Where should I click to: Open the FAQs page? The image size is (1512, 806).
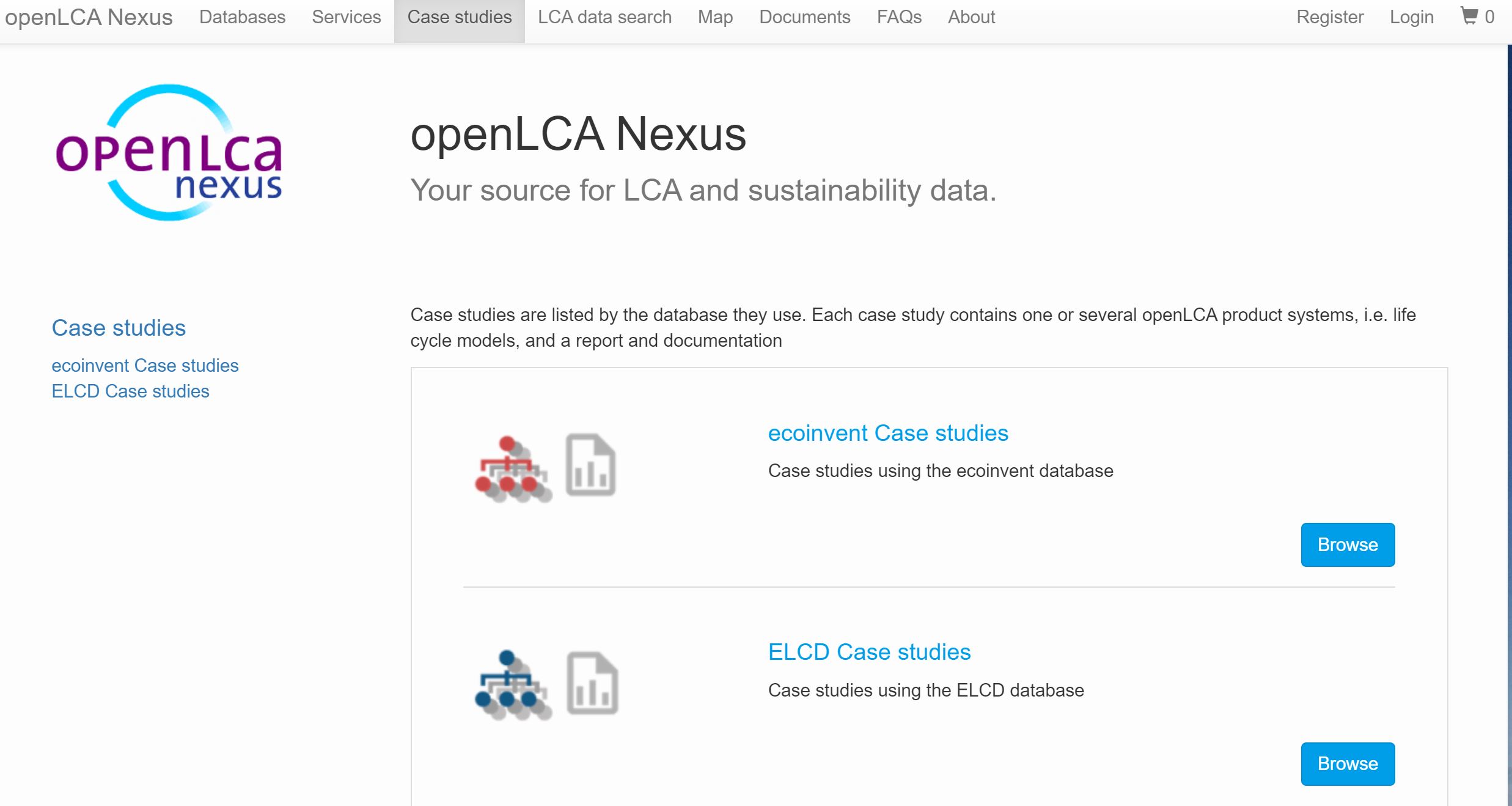[899, 17]
